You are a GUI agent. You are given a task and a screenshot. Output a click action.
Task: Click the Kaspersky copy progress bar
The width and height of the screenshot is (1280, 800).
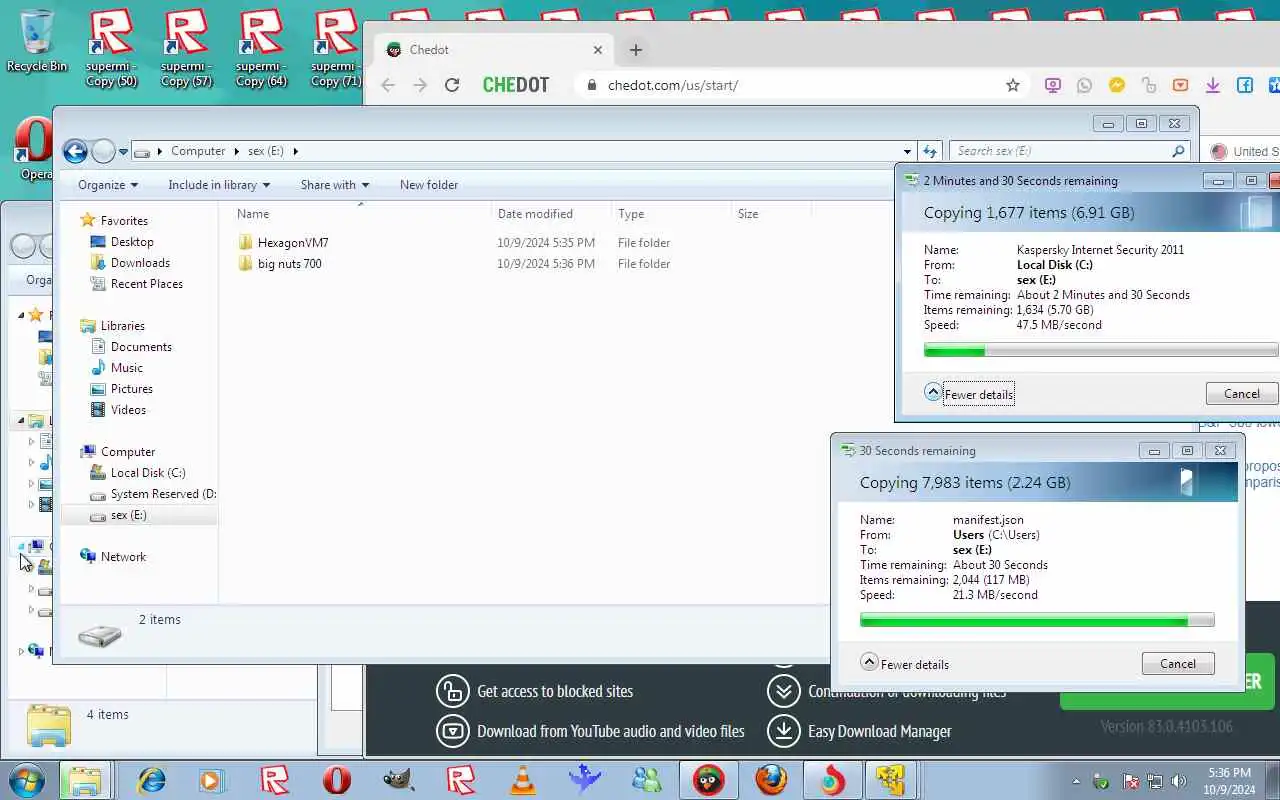point(1101,350)
